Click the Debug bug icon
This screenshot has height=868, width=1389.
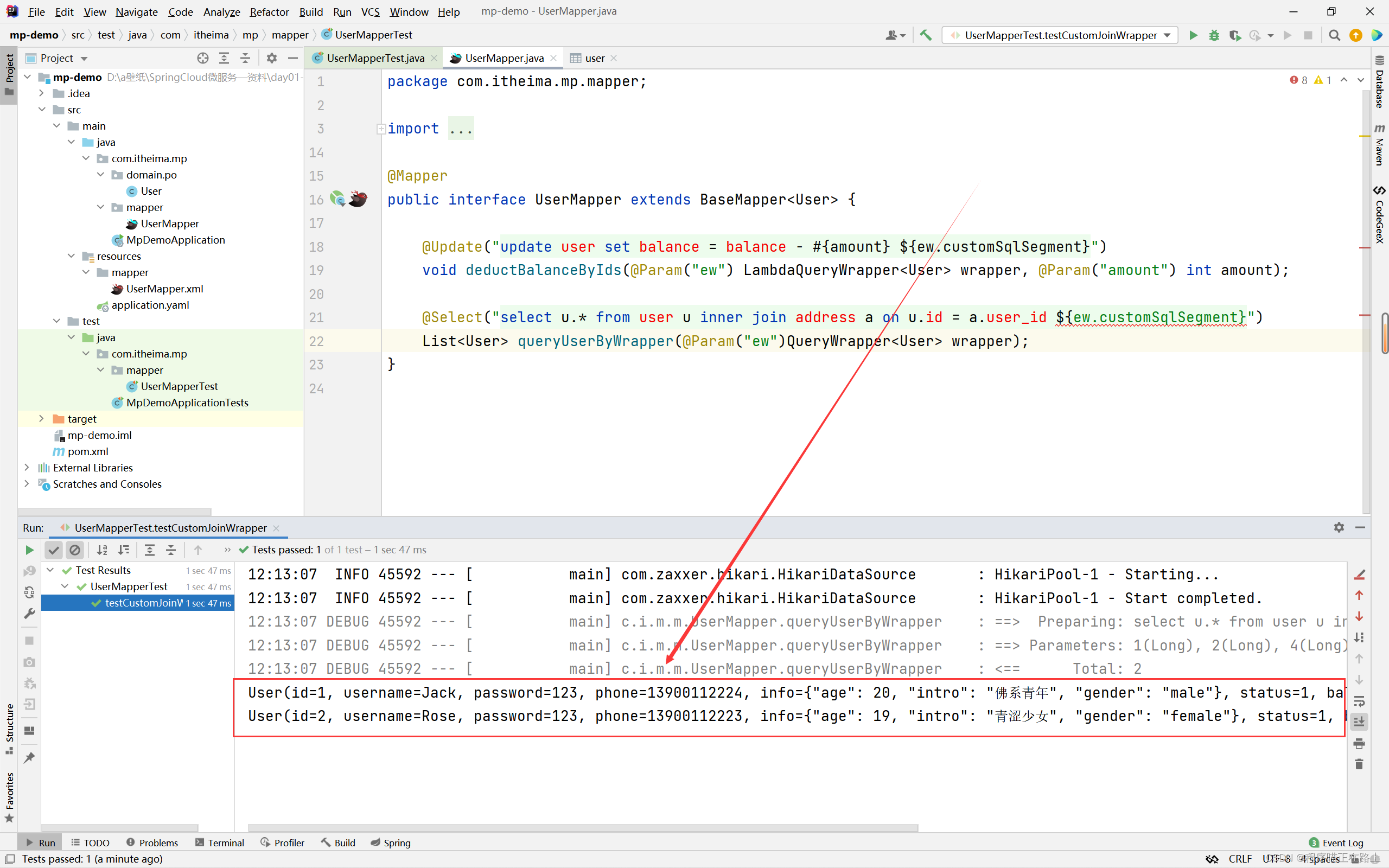click(x=1214, y=36)
